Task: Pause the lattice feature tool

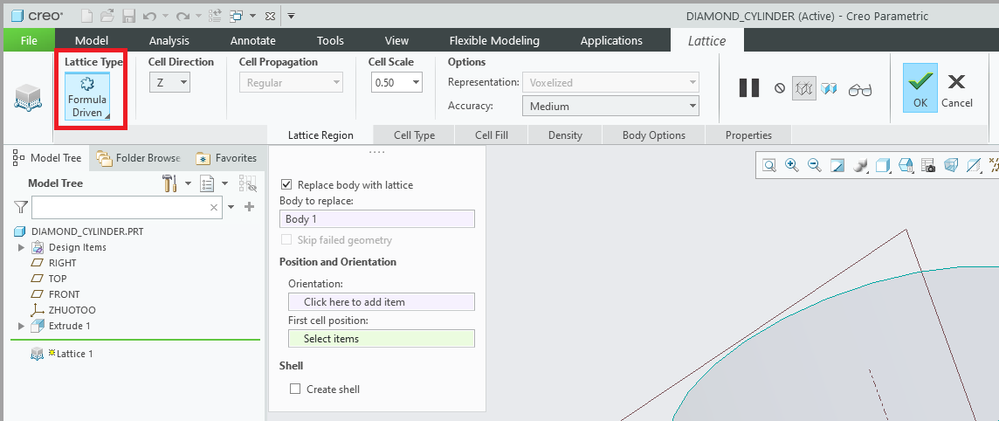Action: (x=749, y=88)
